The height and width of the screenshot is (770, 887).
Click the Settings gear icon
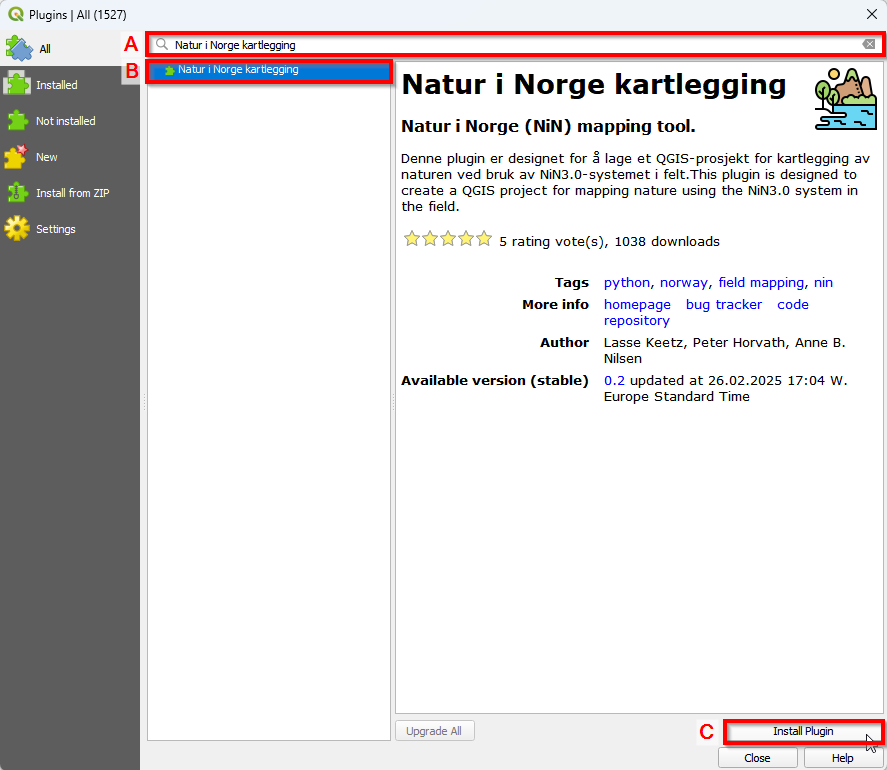coord(17,229)
